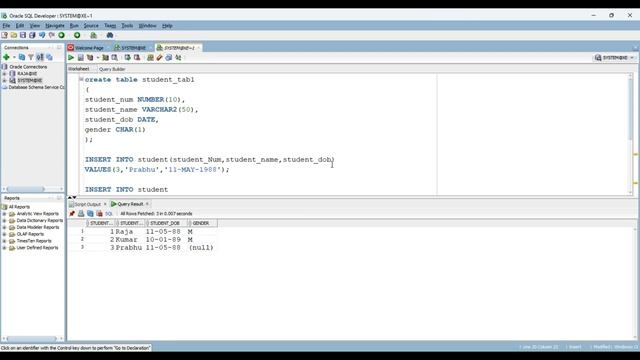Click the Run Script icon in worksheet toolbar

(80, 58)
